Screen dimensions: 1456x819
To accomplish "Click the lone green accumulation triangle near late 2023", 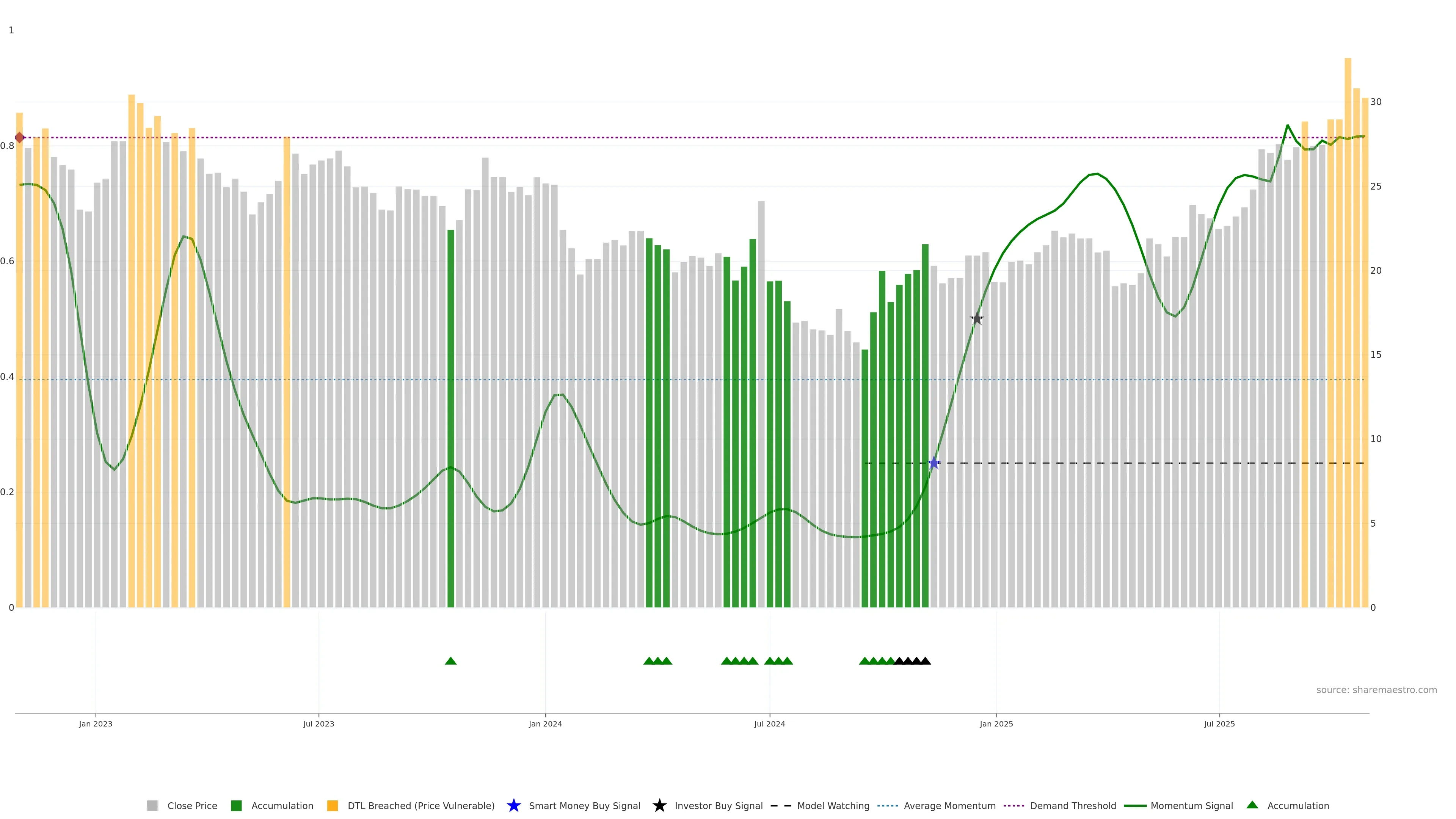I will click(x=450, y=661).
